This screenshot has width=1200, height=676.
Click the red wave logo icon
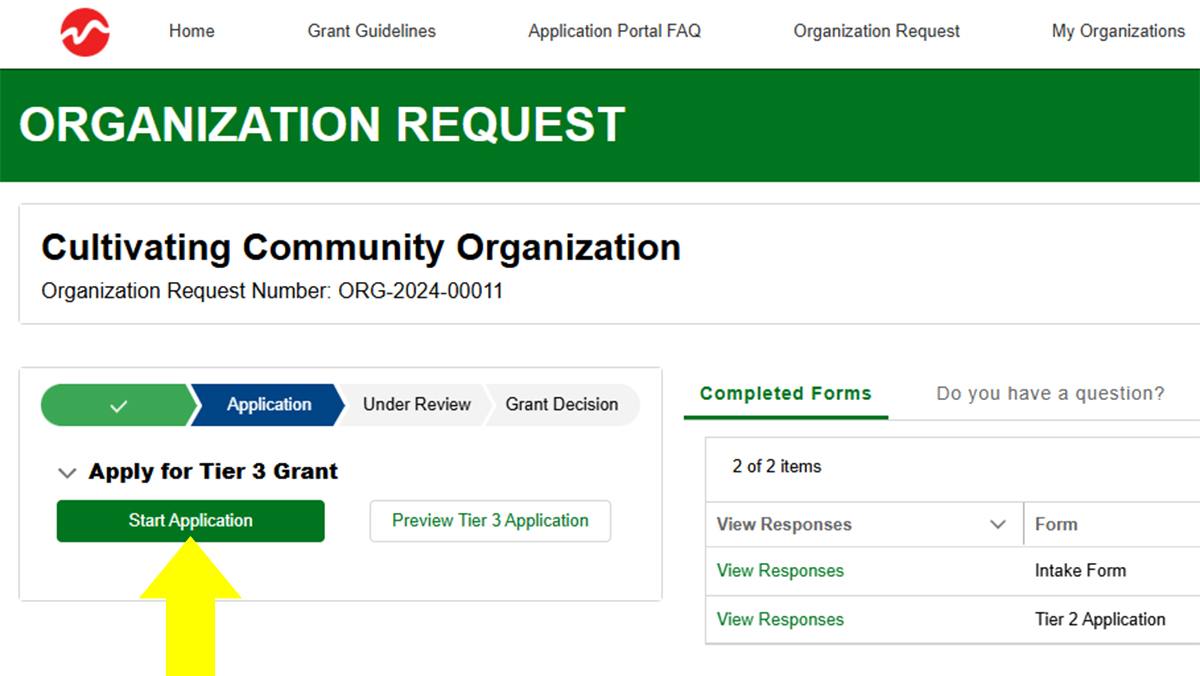(x=85, y=32)
